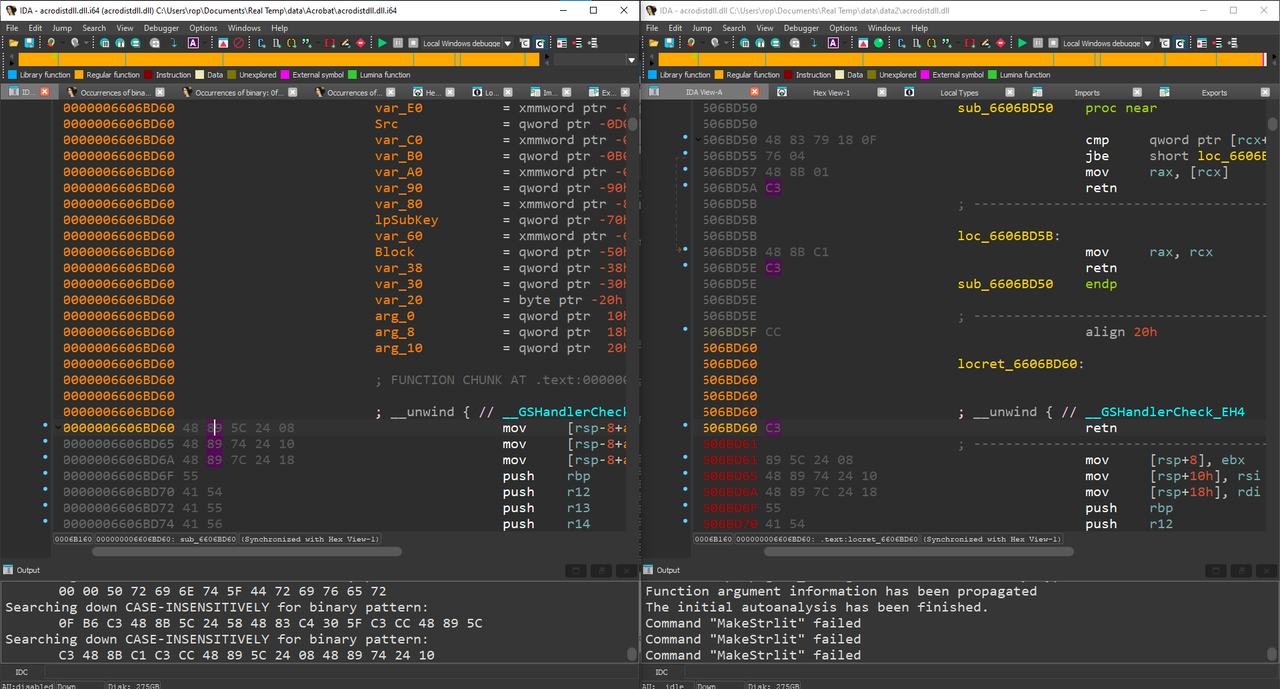Image resolution: width=1280 pixels, height=689 pixels.
Task: Click 'align 20h' line in right disassembly
Action: [x=1121, y=332]
